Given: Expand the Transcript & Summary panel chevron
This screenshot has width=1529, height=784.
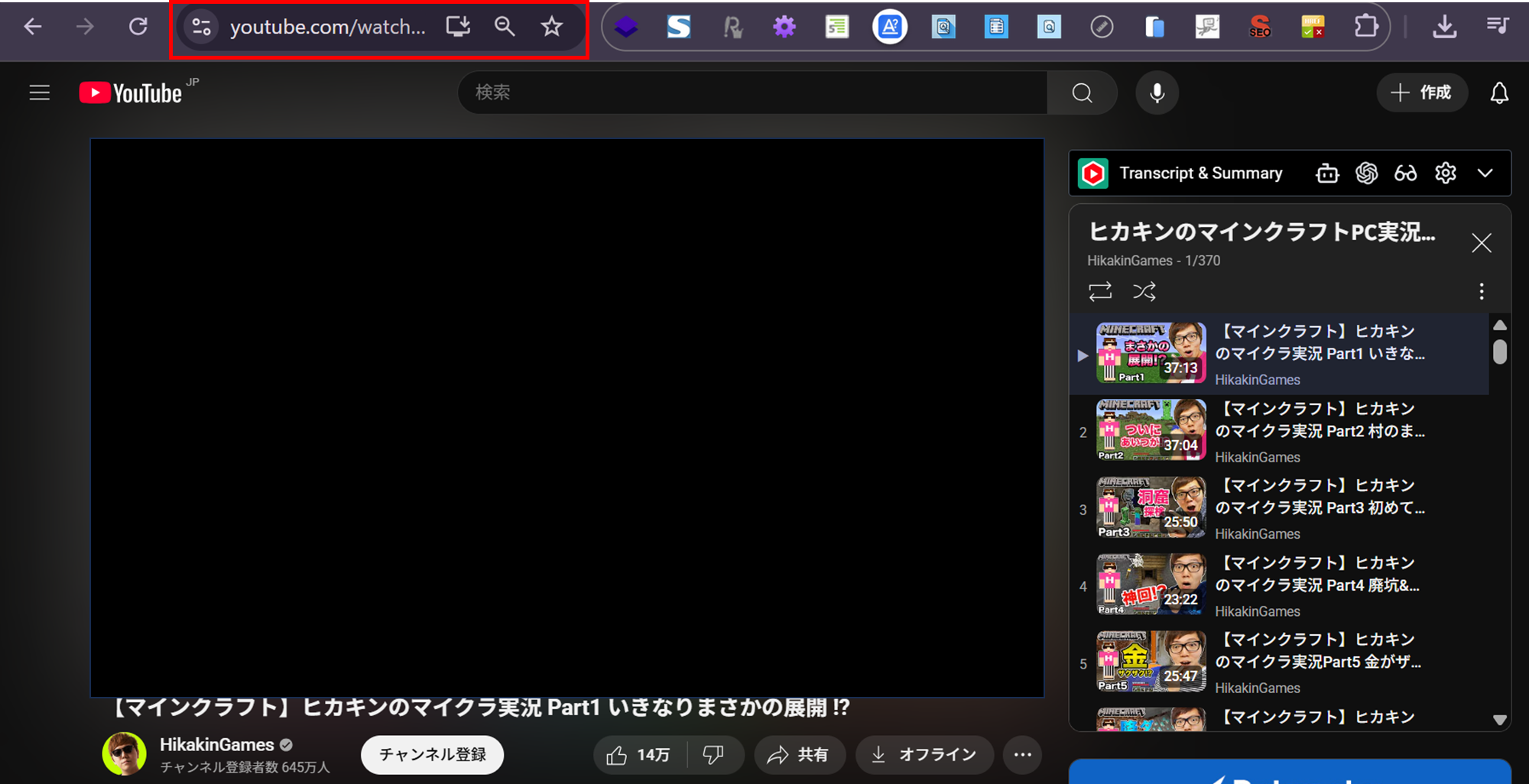Looking at the screenshot, I should tap(1485, 173).
